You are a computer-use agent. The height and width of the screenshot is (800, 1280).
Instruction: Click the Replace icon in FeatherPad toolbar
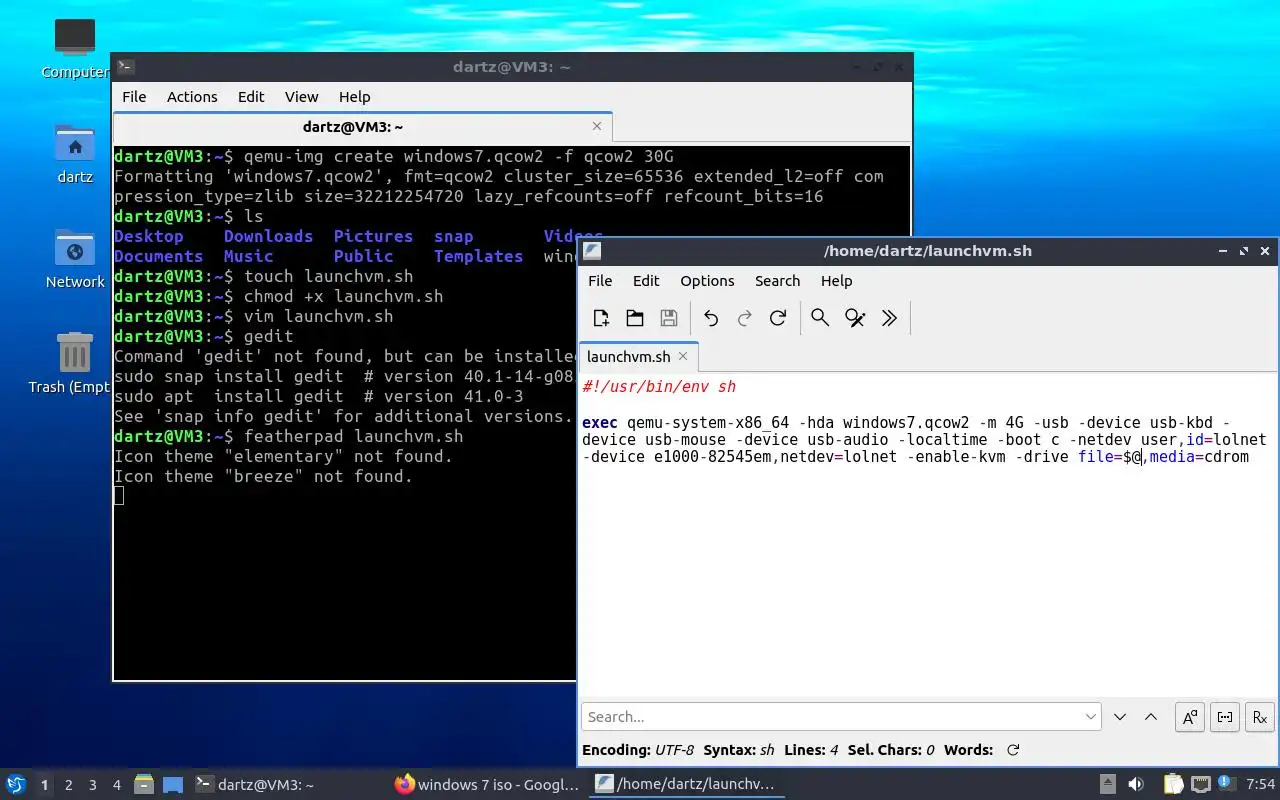point(855,318)
